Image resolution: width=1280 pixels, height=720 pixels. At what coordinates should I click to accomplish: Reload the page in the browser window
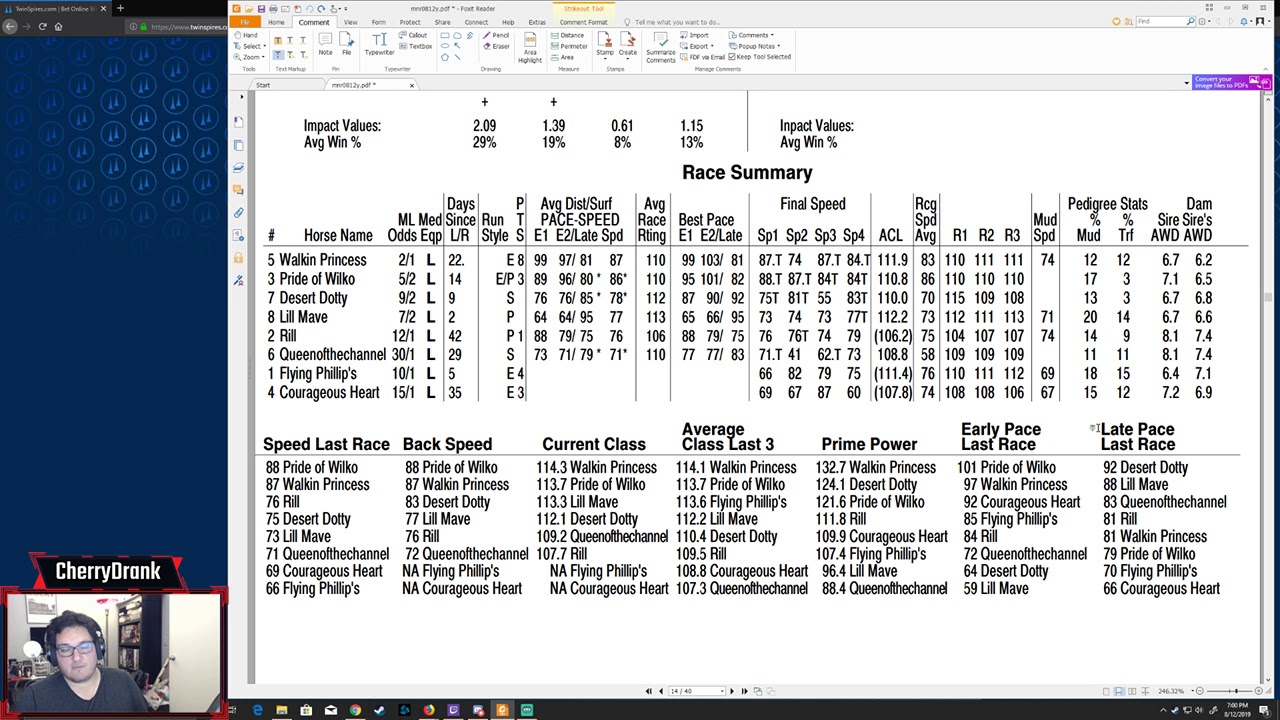(42, 26)
